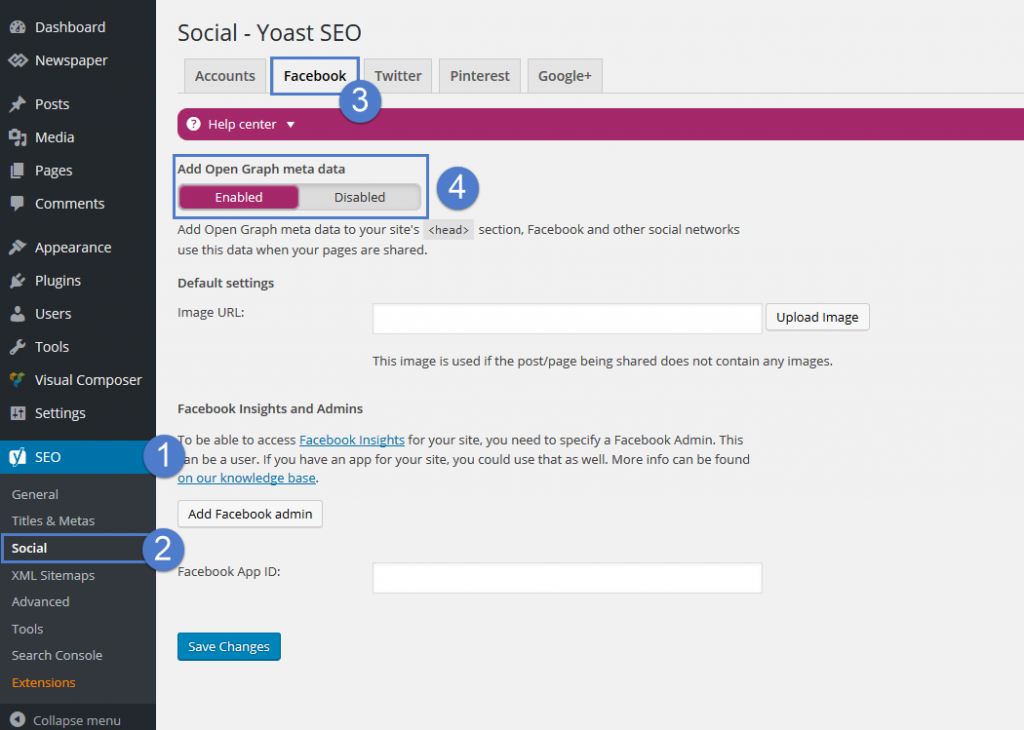1024x730 pixels.
Task: Click the Posts pushpin icon
Action: point(18,104)
